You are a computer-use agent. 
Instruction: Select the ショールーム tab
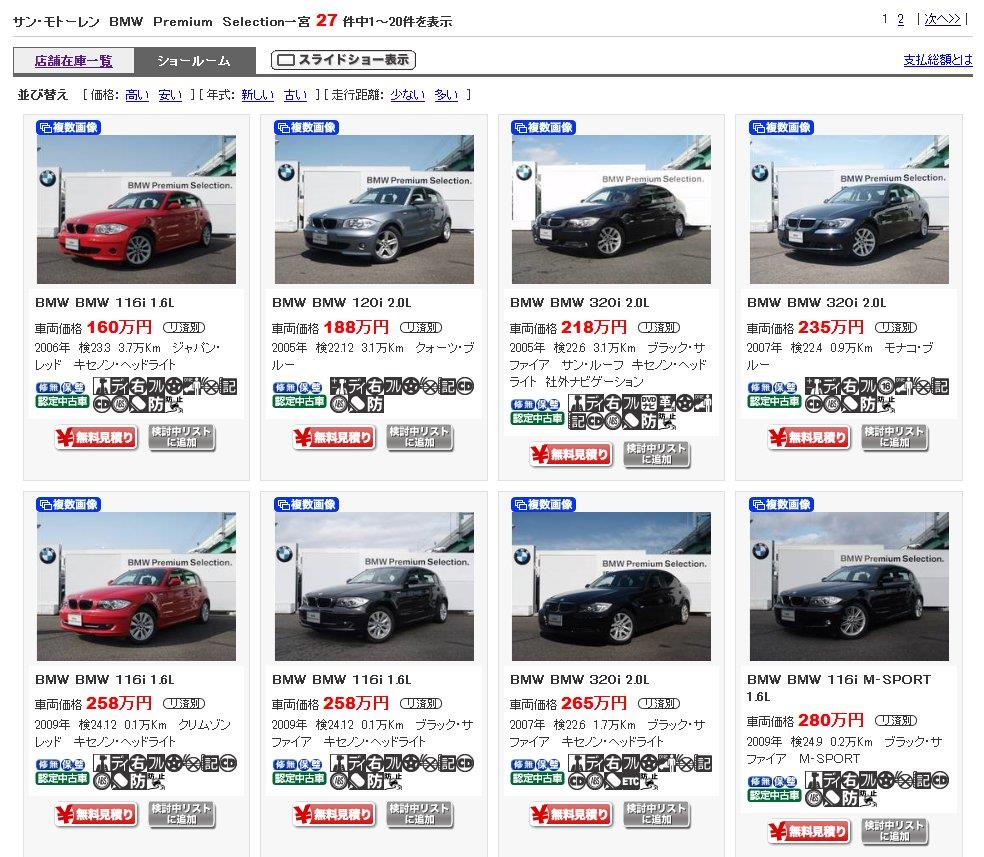[x=193, y=61]
